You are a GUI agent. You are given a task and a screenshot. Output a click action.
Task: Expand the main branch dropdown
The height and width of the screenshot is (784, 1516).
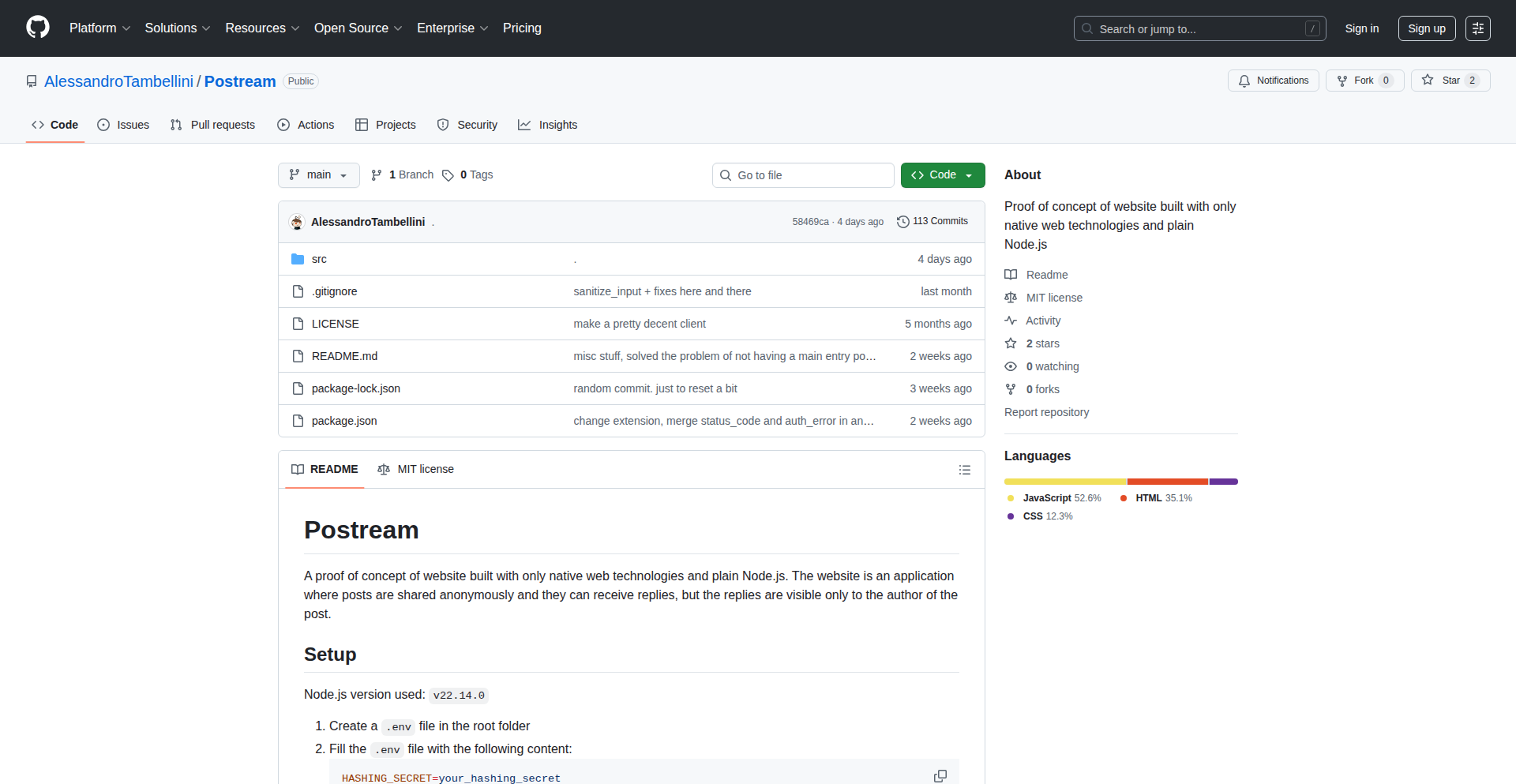pyautogui.click(x=318, y=175)
